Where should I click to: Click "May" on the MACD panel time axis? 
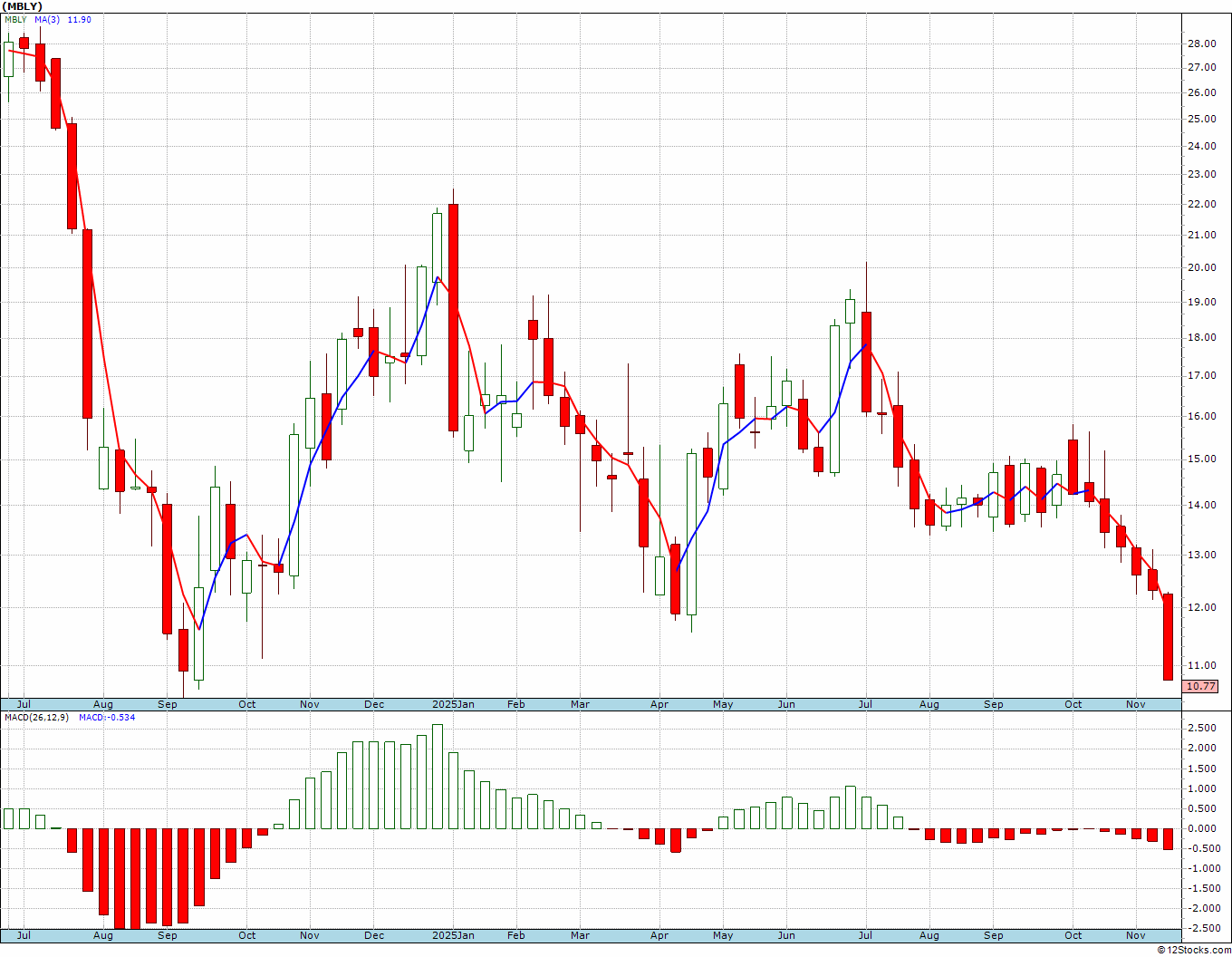pyautogui.click(x=723, y=935)
